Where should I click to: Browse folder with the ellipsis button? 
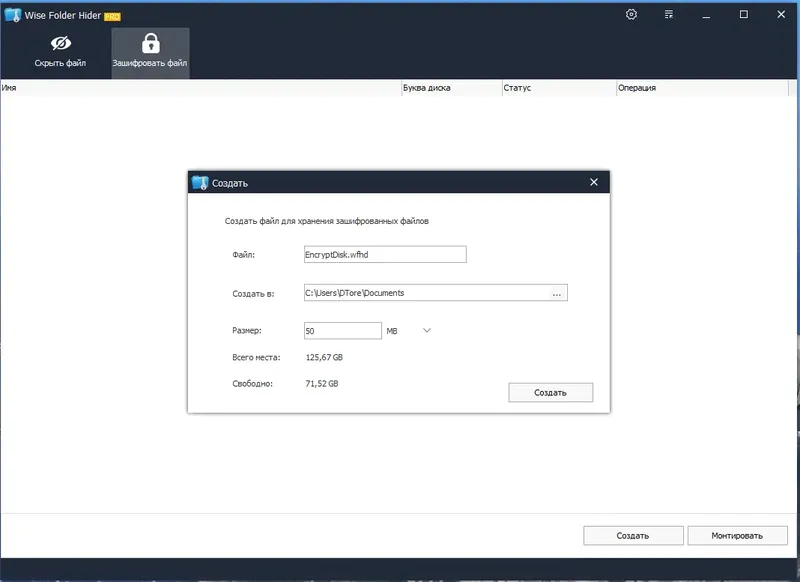[x=557, y=293]
